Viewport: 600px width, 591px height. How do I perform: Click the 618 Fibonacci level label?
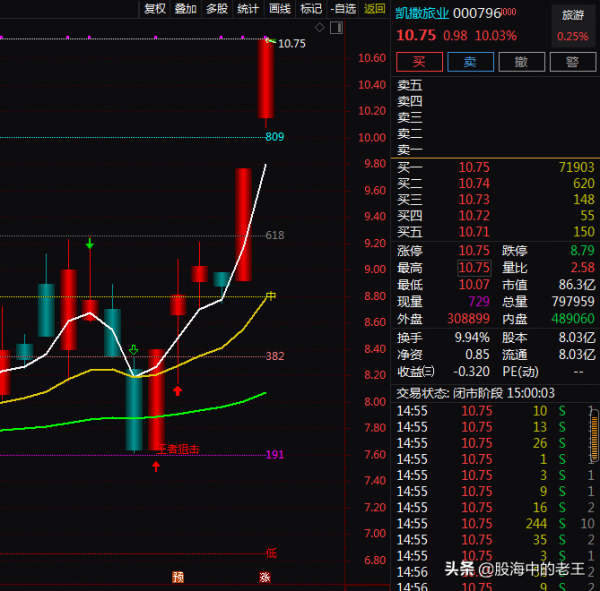tap(275, 235)
